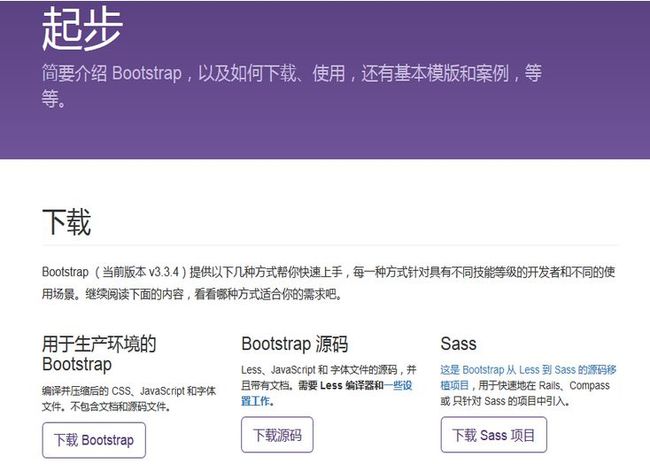Click the 下载 Bootstrap button
The image size is (650, 464).
[94, 440]
